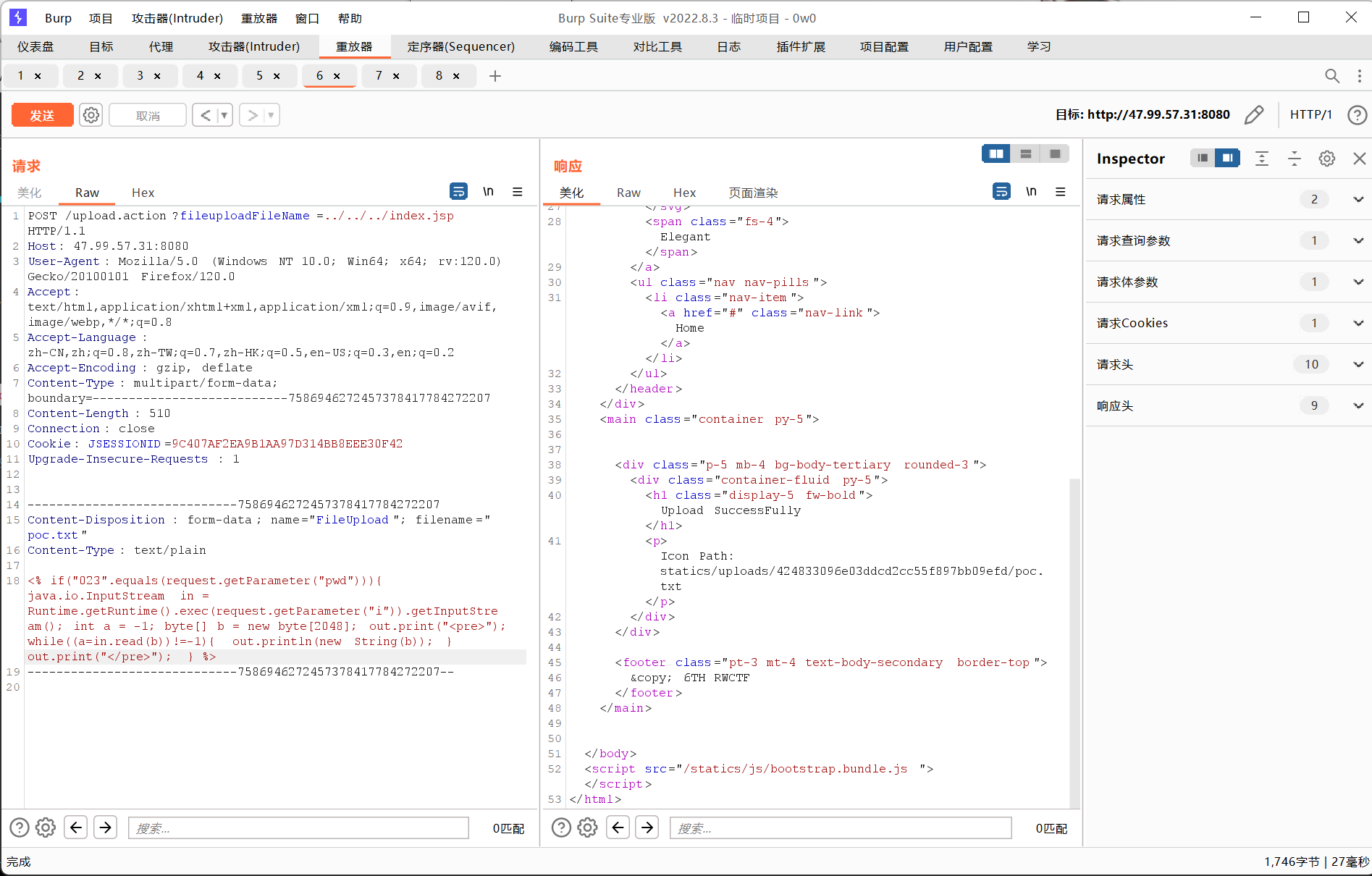Click the response search input field
The height and width of the screenshot is (876, 1372).
point(841,827)
